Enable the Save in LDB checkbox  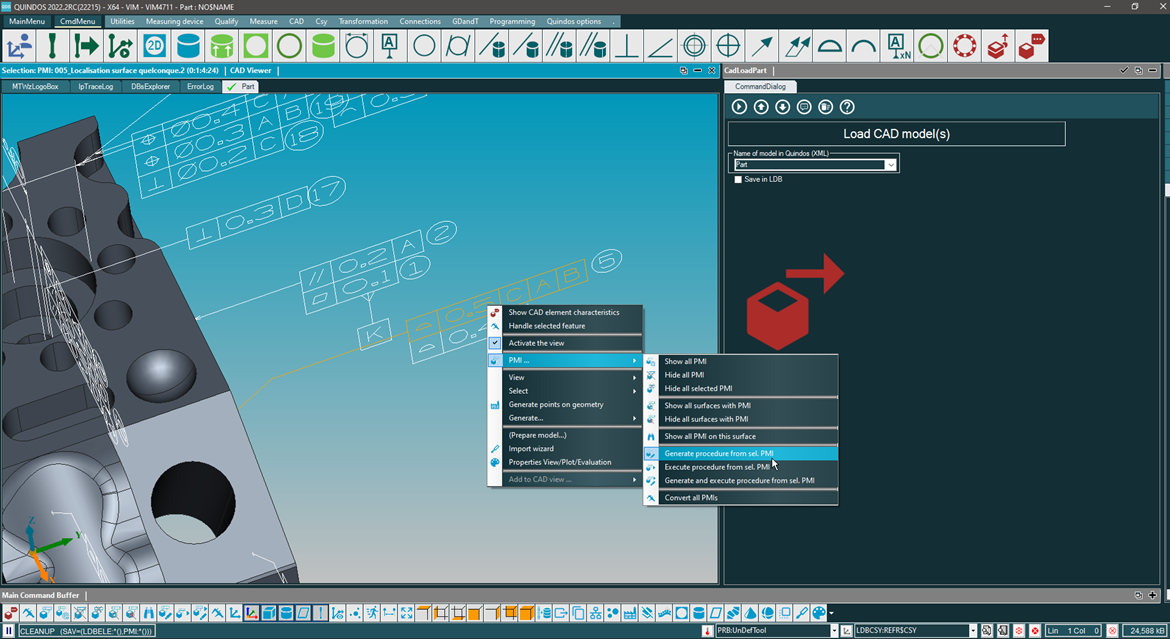738,180
